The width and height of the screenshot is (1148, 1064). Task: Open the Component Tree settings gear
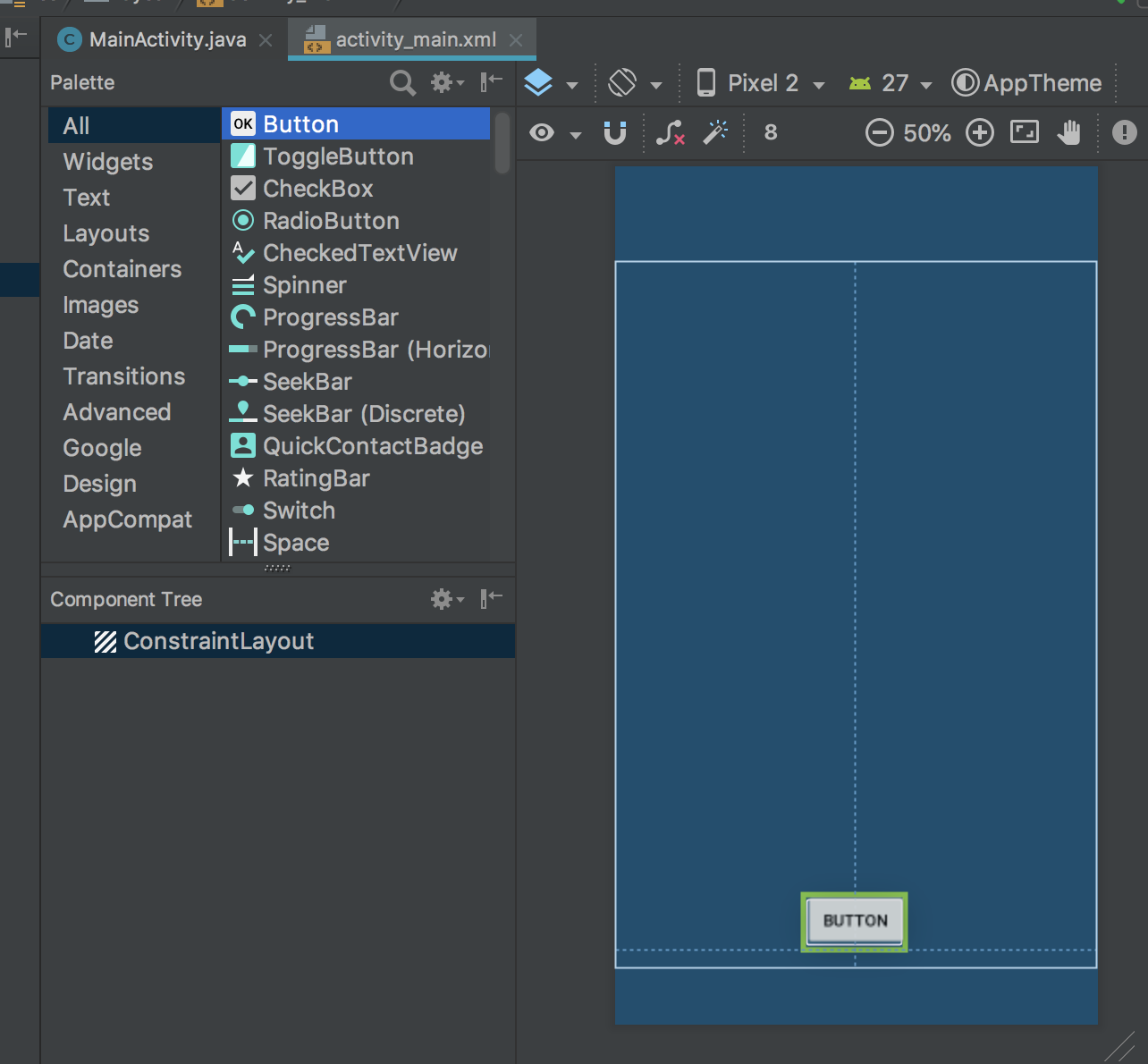click(442, 599)
